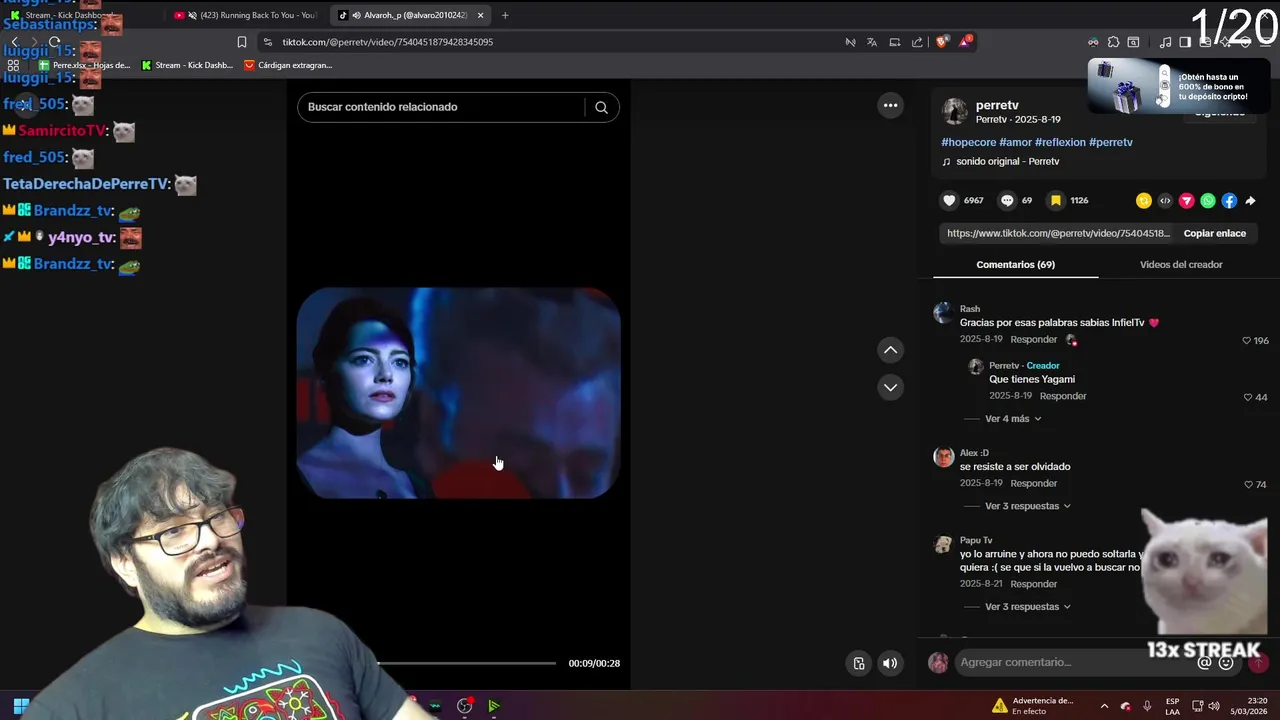
Task: Expand 'Ver 4 más' replies
Action: tap(1013, 419)
